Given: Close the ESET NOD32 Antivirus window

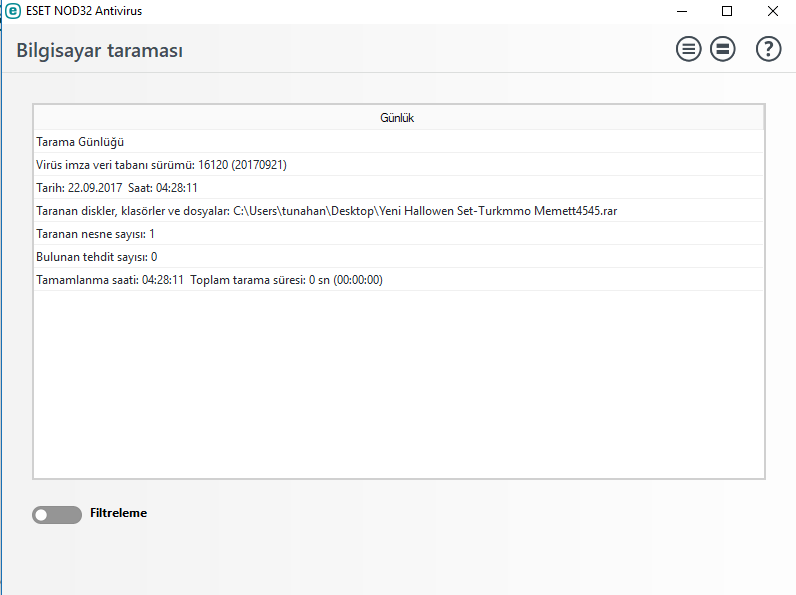Looking at the screenshot, I should (x=773, y=11).
